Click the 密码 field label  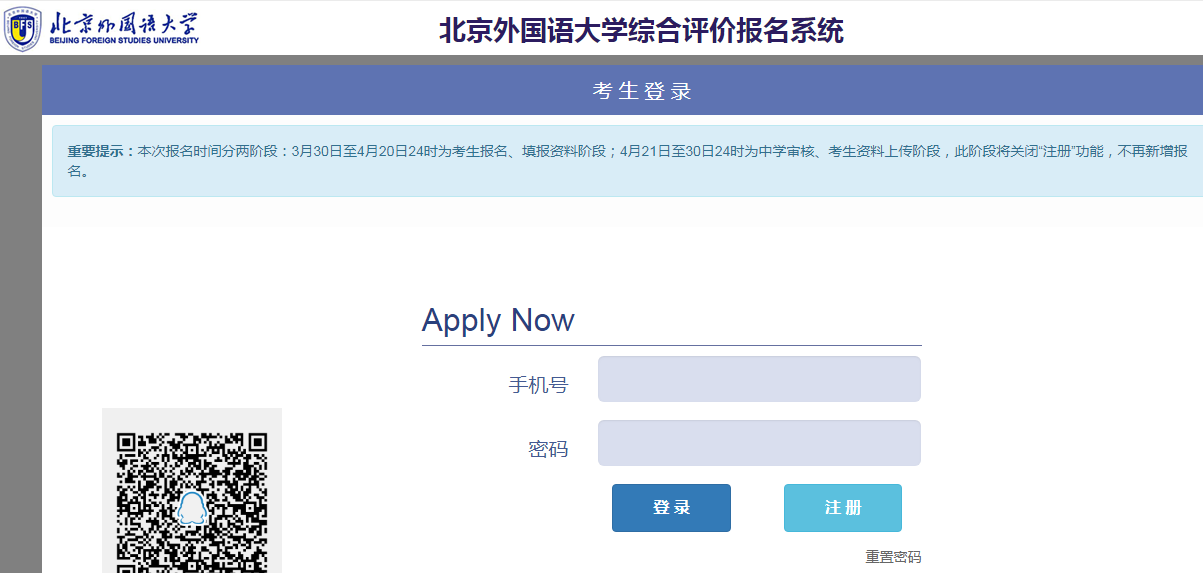click(548, 449)
